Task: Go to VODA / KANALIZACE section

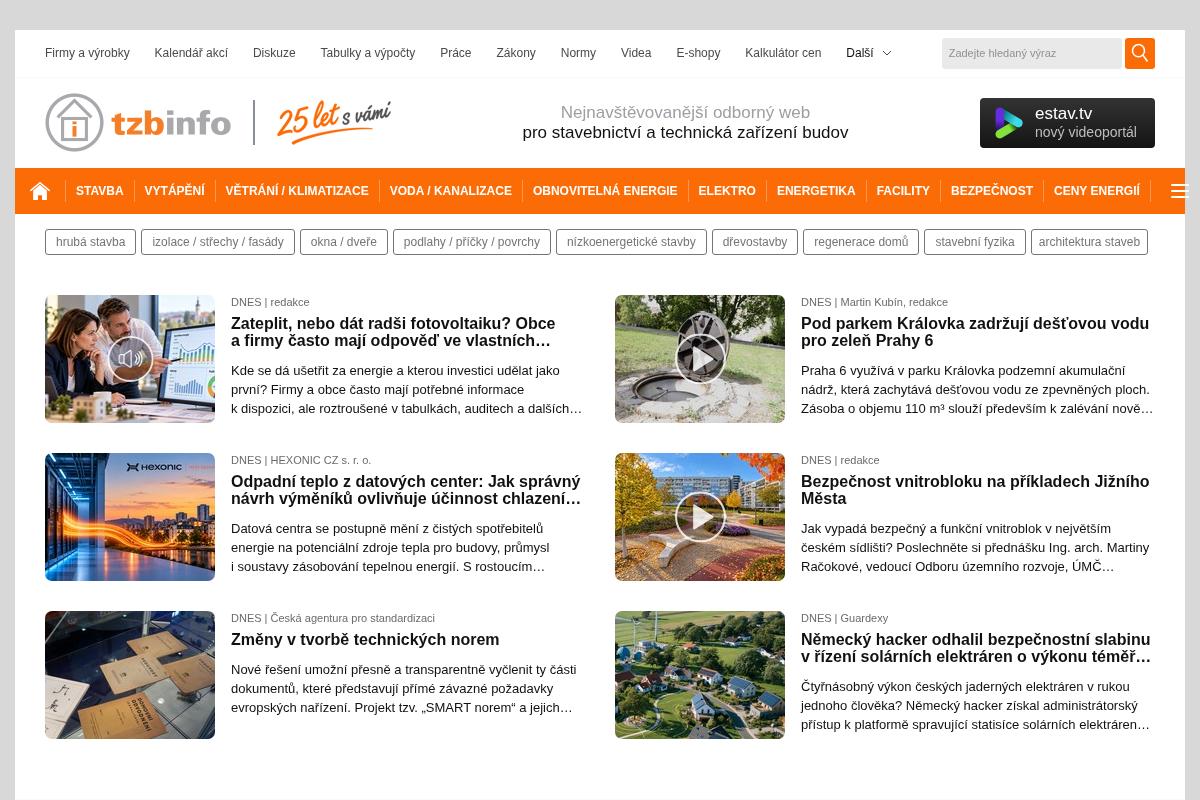Action: tap(451, 191)
